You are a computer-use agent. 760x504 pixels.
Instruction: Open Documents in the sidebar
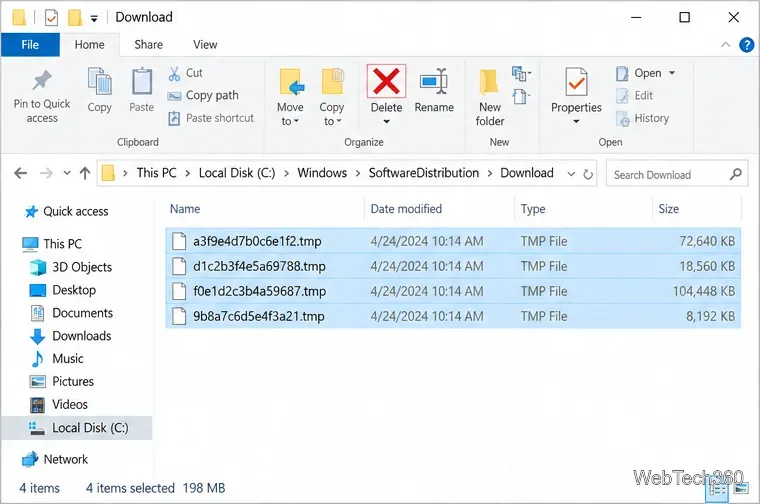click(71, 313)
